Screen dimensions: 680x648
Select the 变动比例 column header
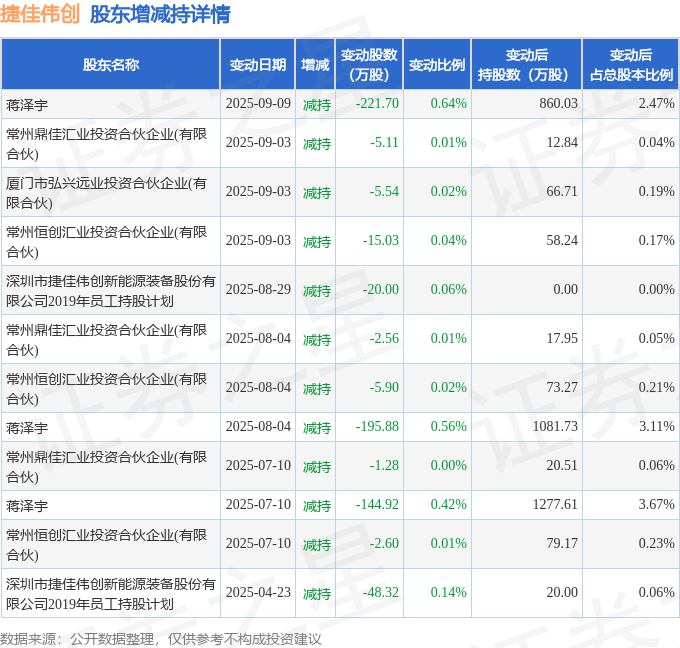click(437, 65)
